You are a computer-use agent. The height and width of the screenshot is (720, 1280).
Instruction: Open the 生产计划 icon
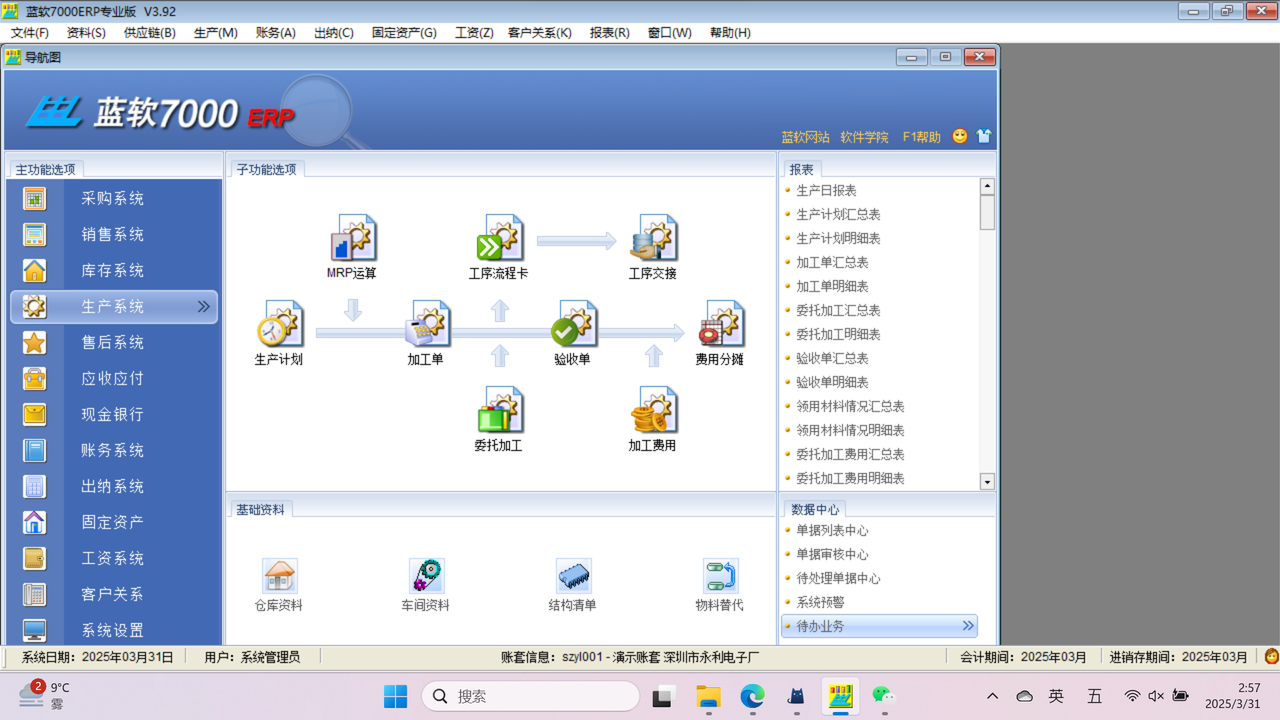point(279,324)
